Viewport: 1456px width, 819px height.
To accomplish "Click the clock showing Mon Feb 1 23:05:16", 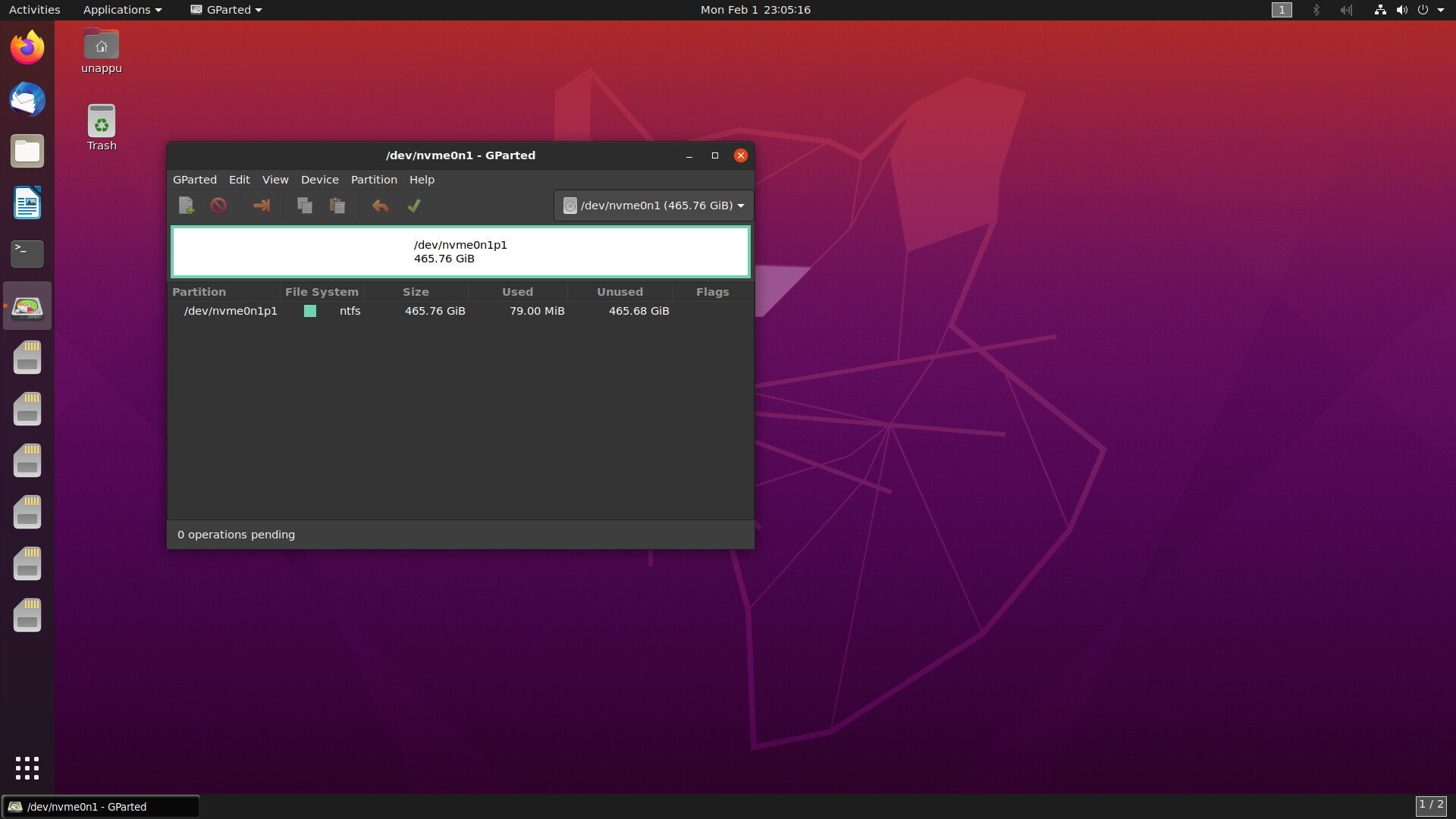I will (x=755, y=10).
